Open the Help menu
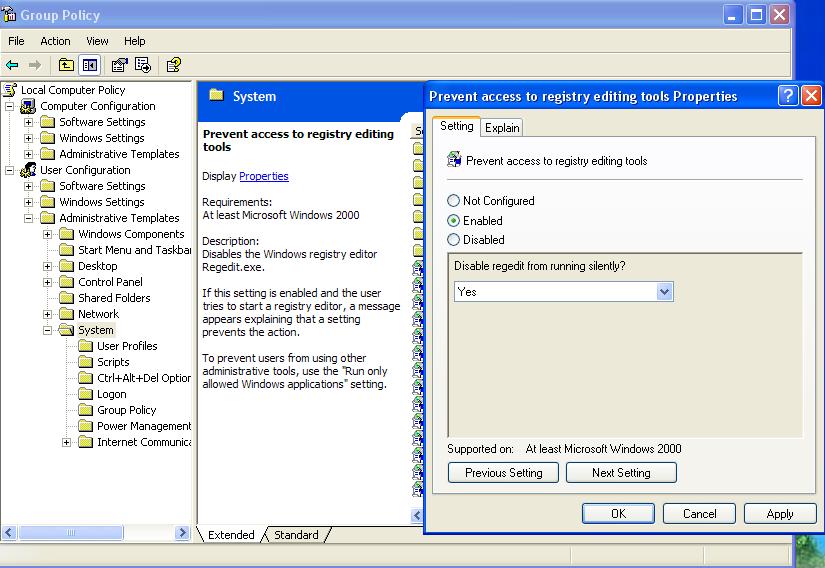 (x=135, y=40)
